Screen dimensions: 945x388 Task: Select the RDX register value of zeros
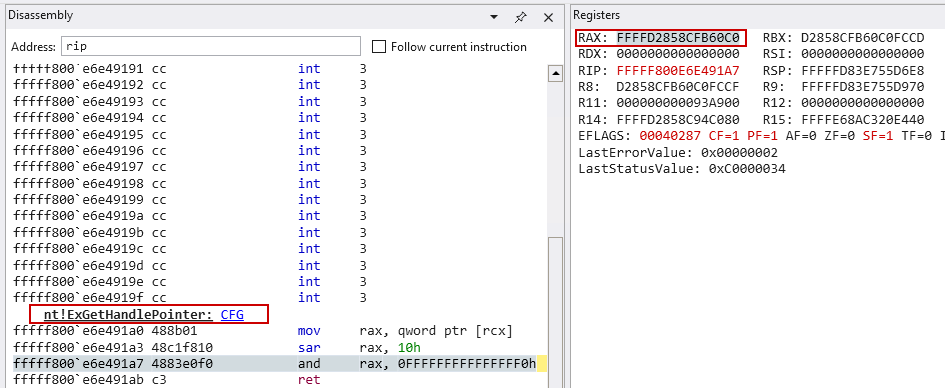tap(678, 54)
